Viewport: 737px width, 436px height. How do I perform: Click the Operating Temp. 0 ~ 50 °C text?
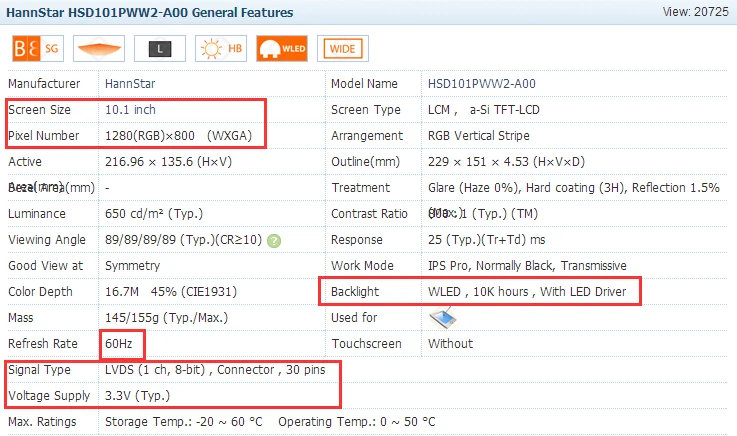coord(357,422)
